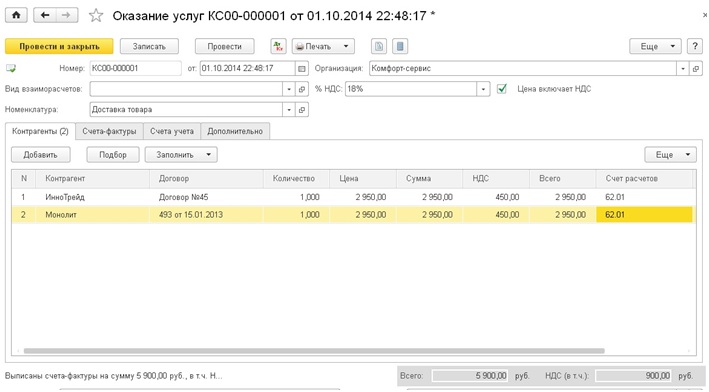Select the ИнноТрейд contractor cell

click(92, 197)
